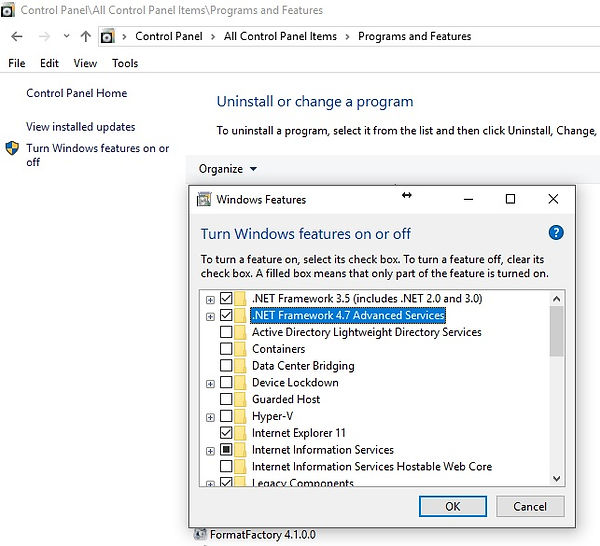The image size is (600, 546).
Task: Enable the Hyper-V checkbox
Action: pos(226,416)
